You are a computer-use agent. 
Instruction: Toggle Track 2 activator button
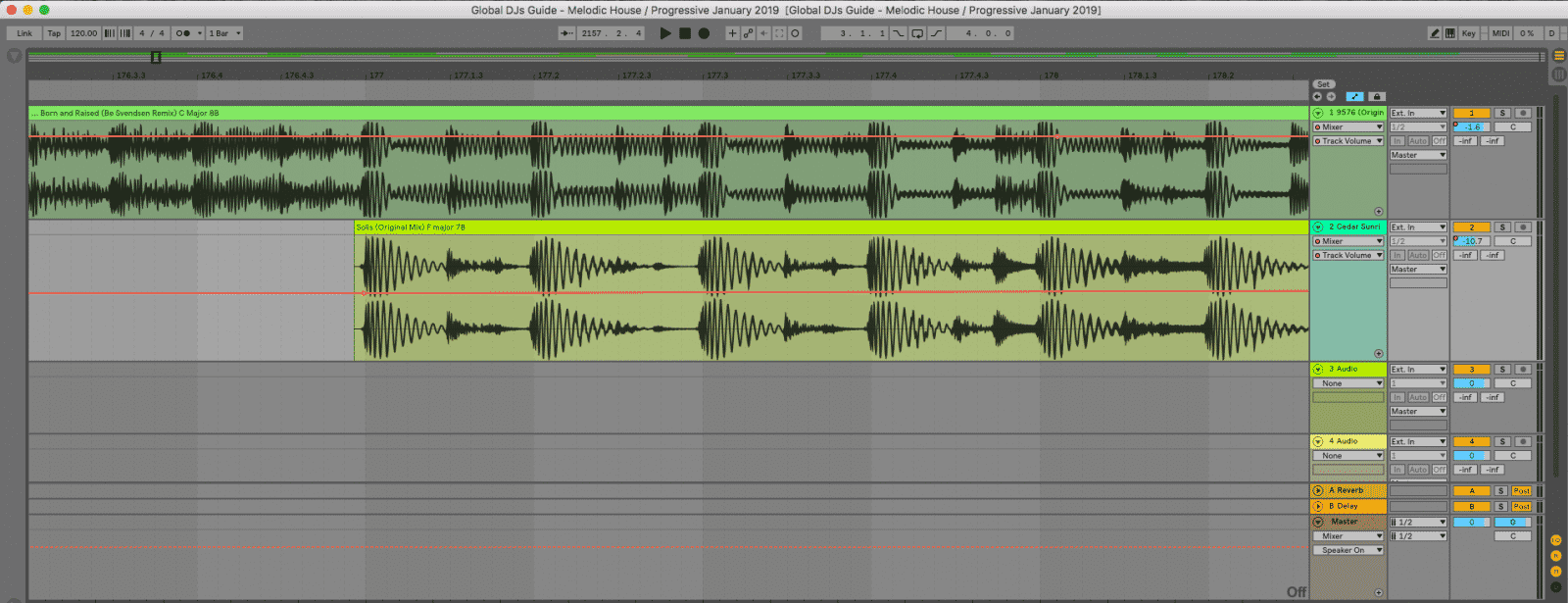pos(1471,227)
